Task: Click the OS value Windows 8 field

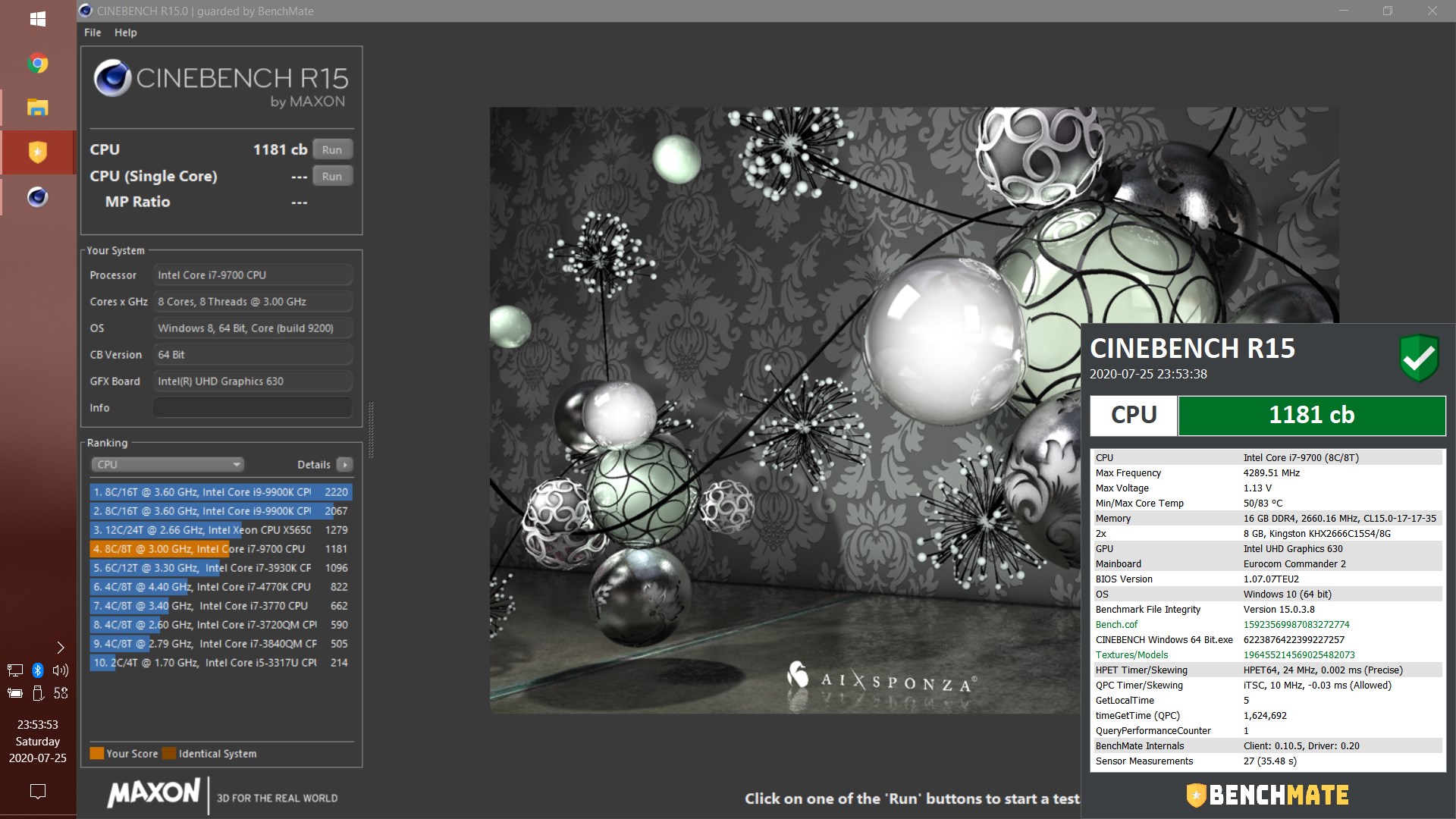Action: click(x=253, y=328)
